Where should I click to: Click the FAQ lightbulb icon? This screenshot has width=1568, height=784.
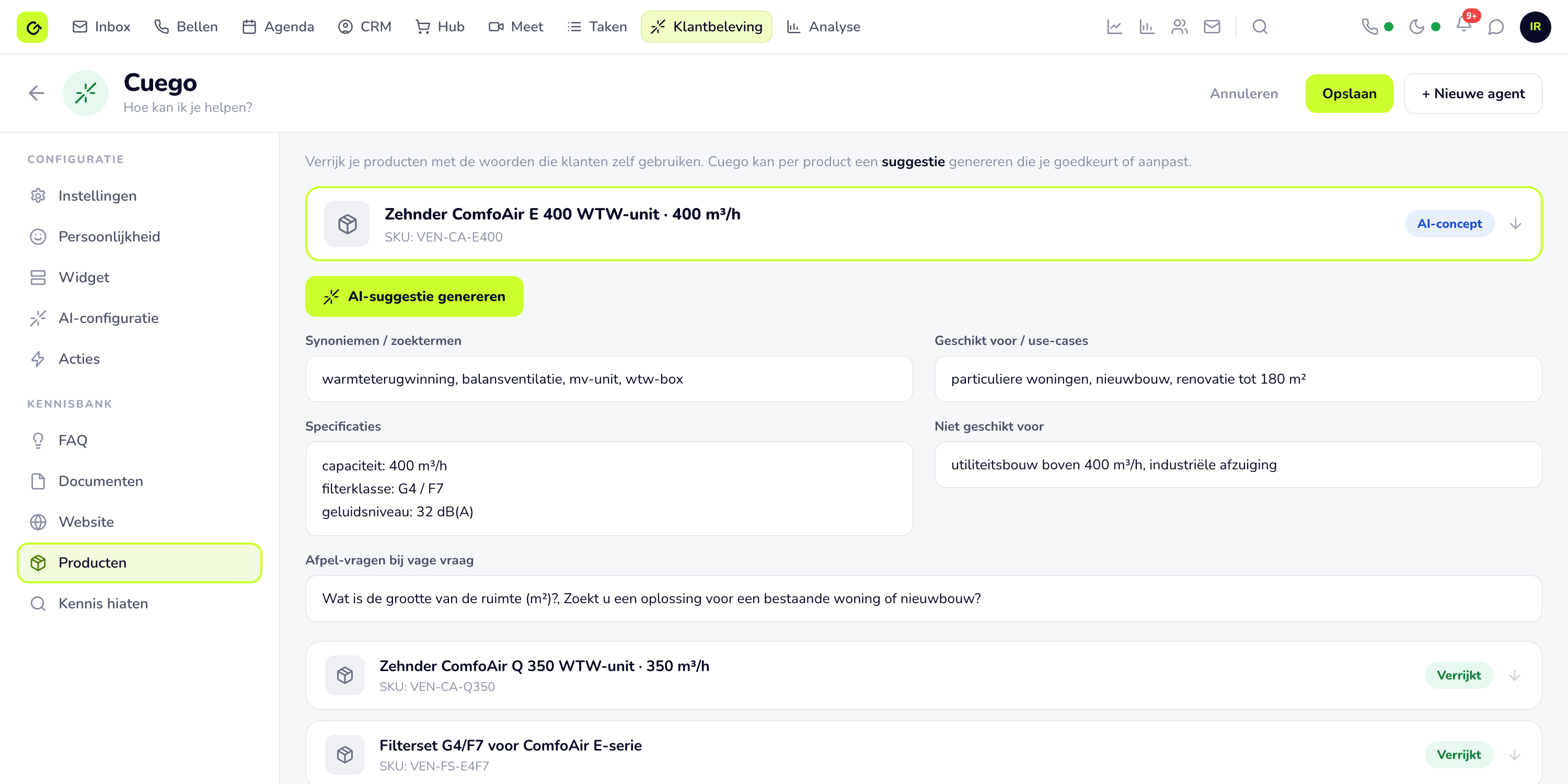tap(38, 441)
